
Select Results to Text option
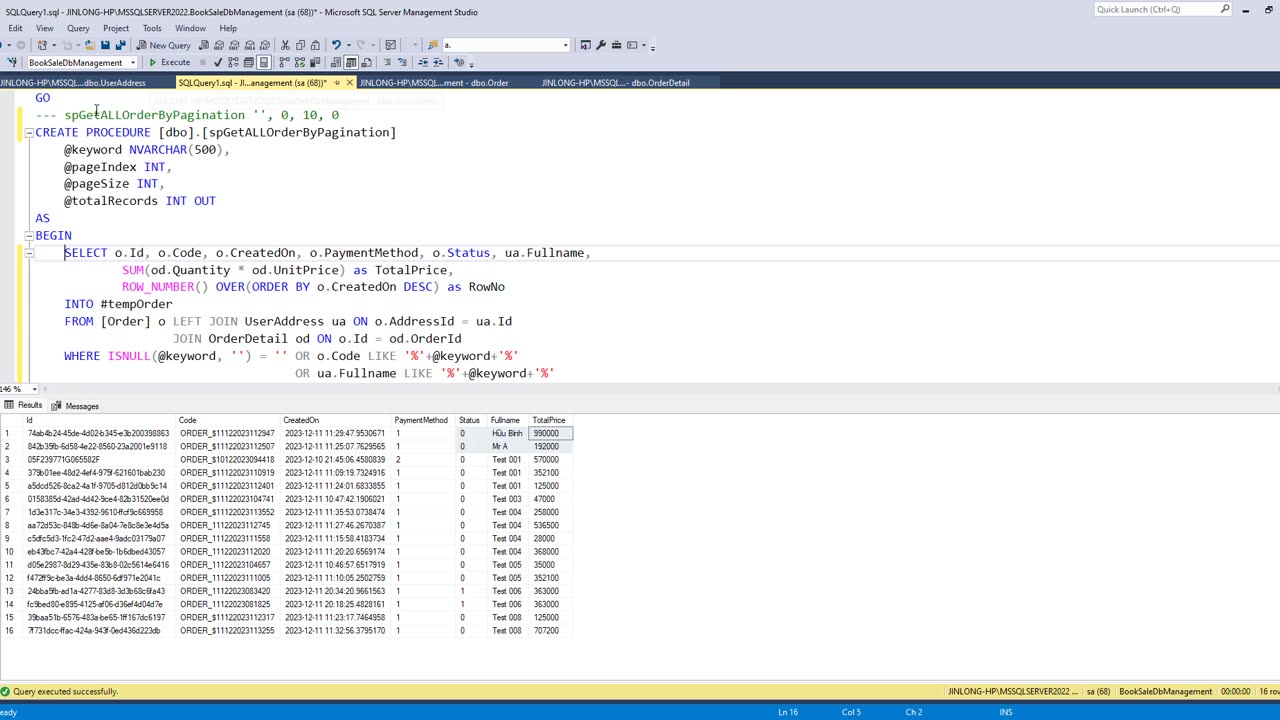335,62
